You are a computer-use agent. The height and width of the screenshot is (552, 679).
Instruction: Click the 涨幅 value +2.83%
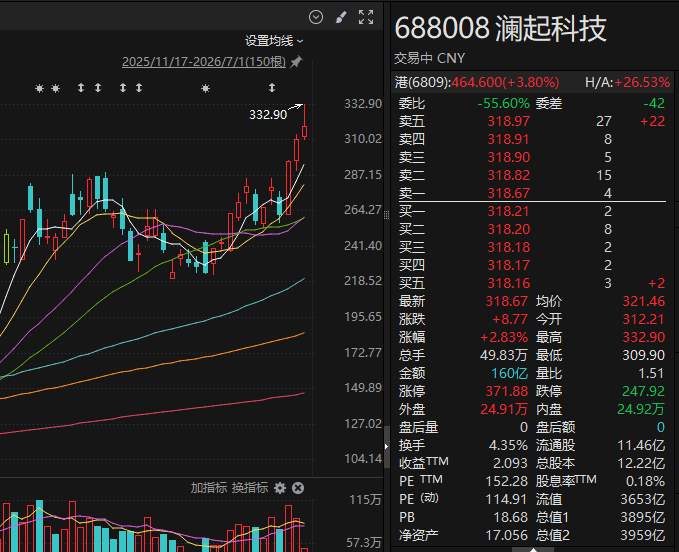coord(504,337)
